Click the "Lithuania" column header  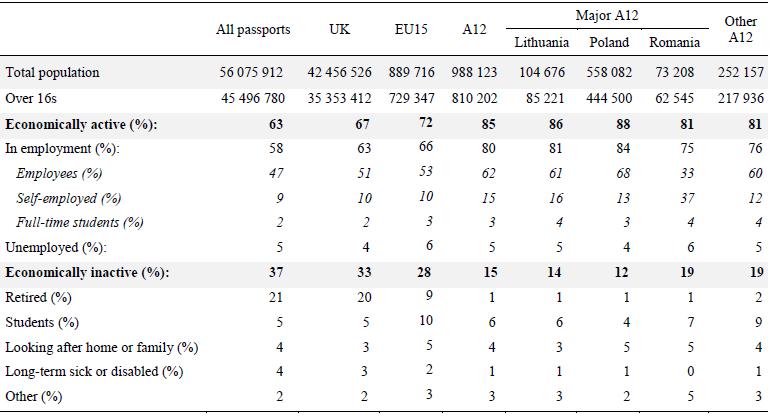pos(542,43)
